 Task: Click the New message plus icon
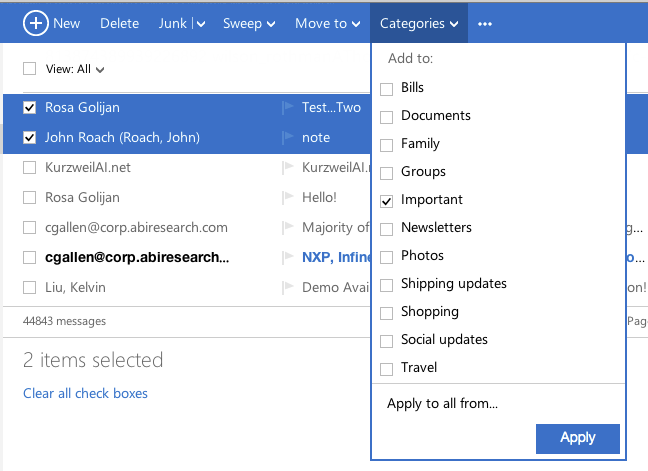pyautogui.click(x=36, y=23)
